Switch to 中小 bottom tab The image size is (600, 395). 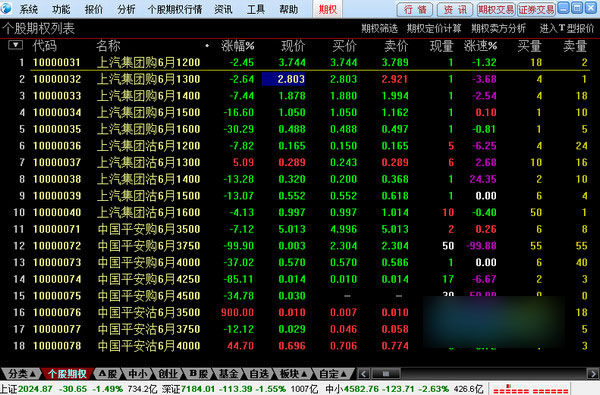pyautogui.click(x=138, y=374)
